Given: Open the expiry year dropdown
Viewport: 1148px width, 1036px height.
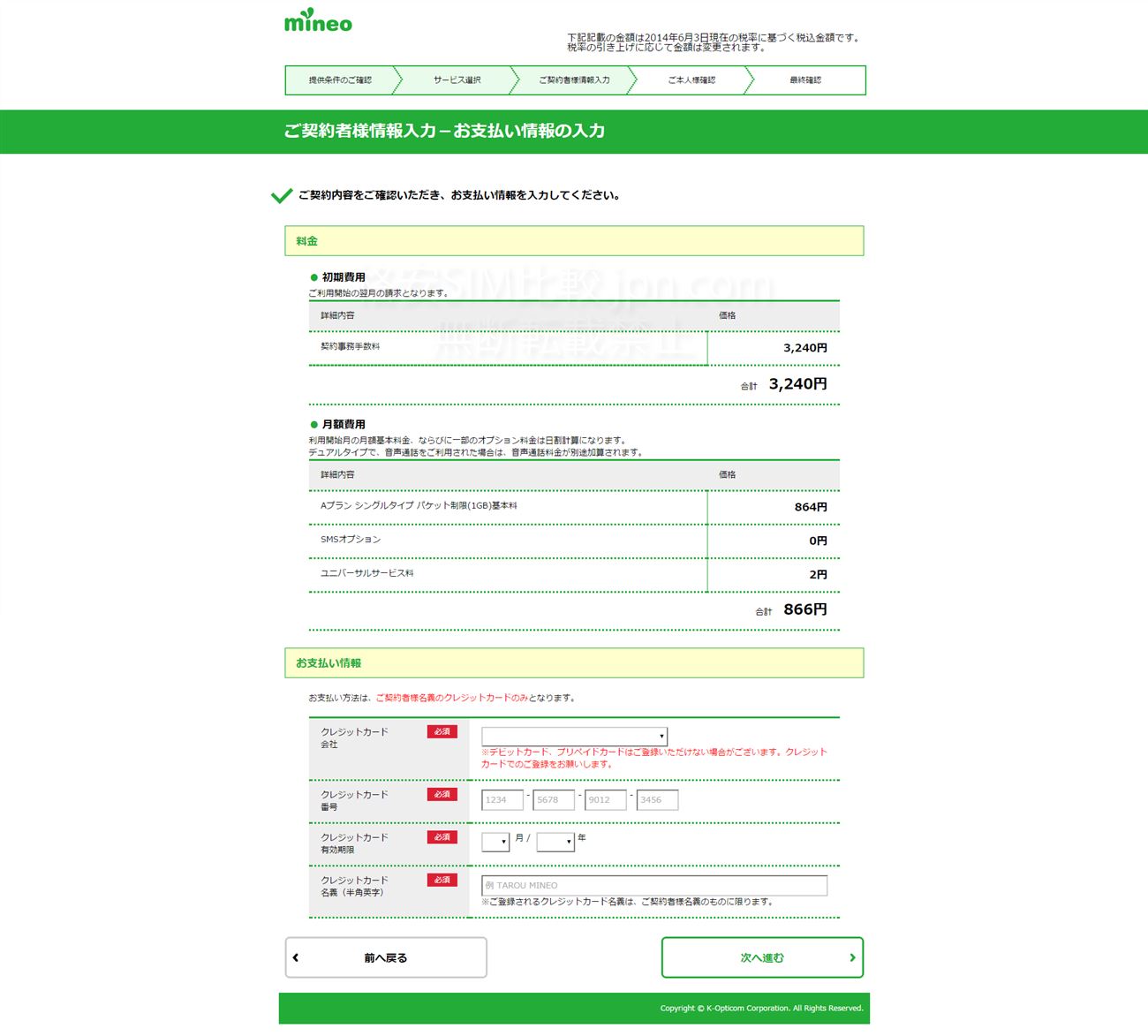Looking at the screenshot, I should (555, 842).
